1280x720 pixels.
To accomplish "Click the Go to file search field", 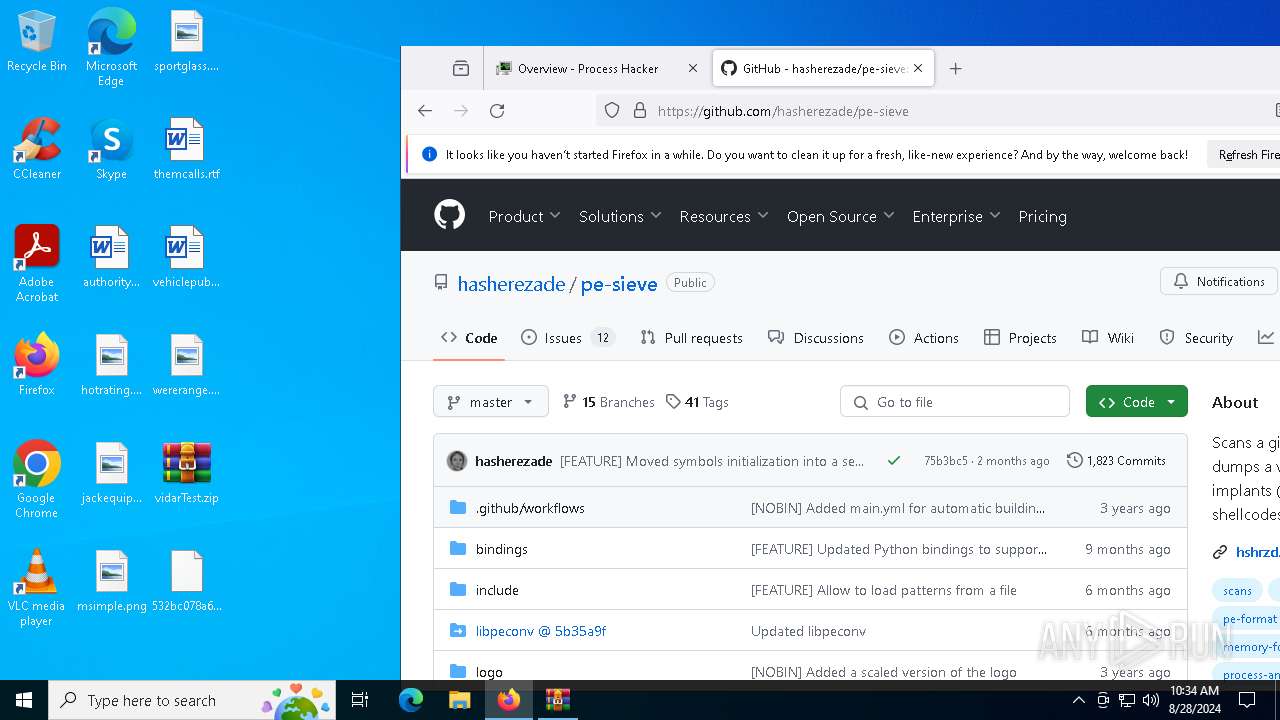I will pos(955,402).
